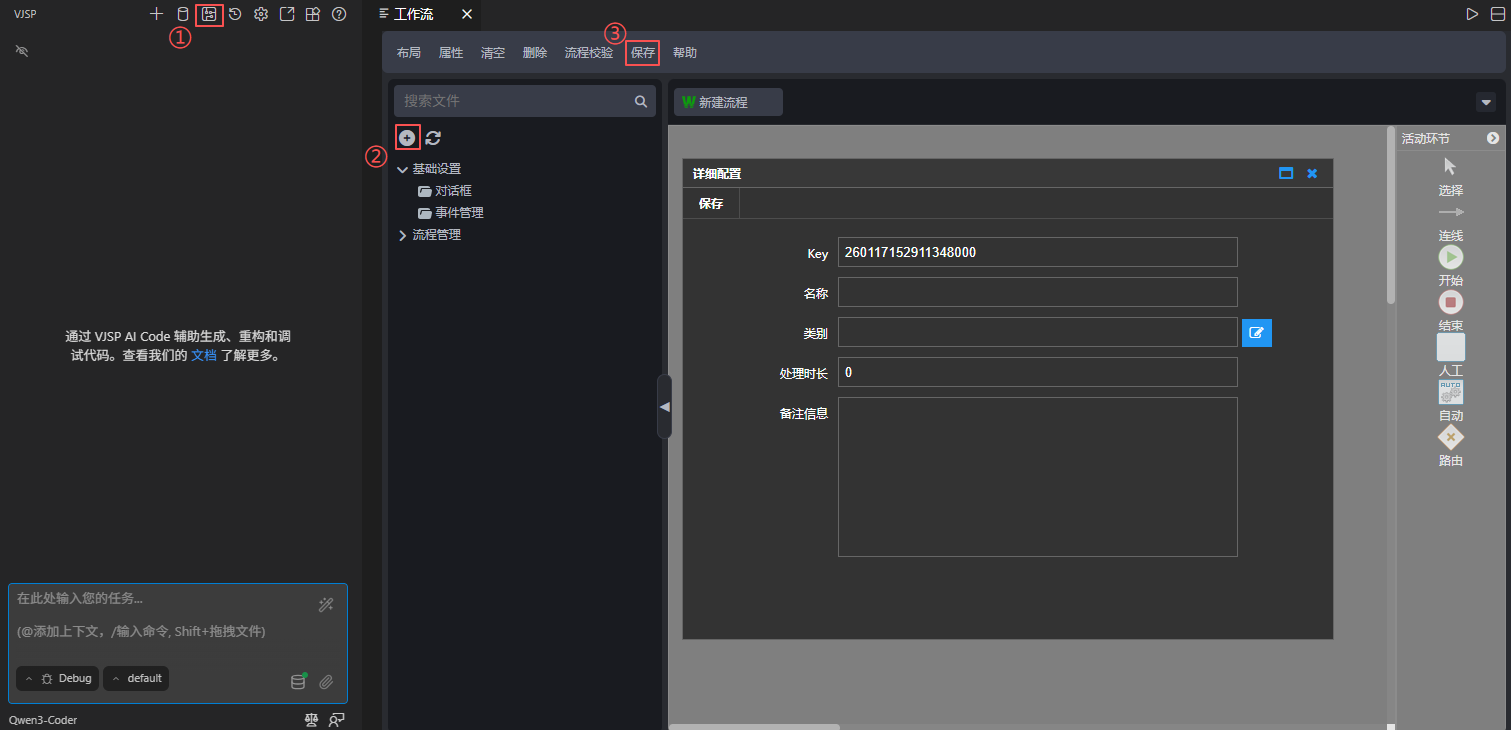Refresh the file tree list
Image resolution: width=1511 pixels, height=730 pixels.
coord(433,138)
